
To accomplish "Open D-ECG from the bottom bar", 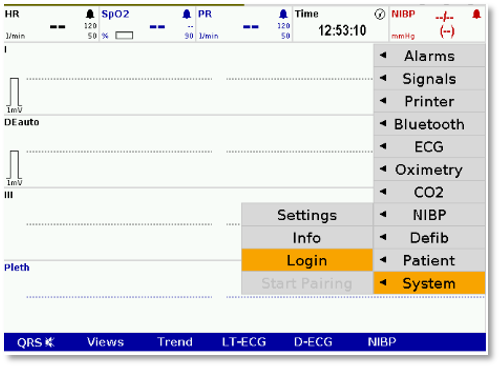I will 313,342.
